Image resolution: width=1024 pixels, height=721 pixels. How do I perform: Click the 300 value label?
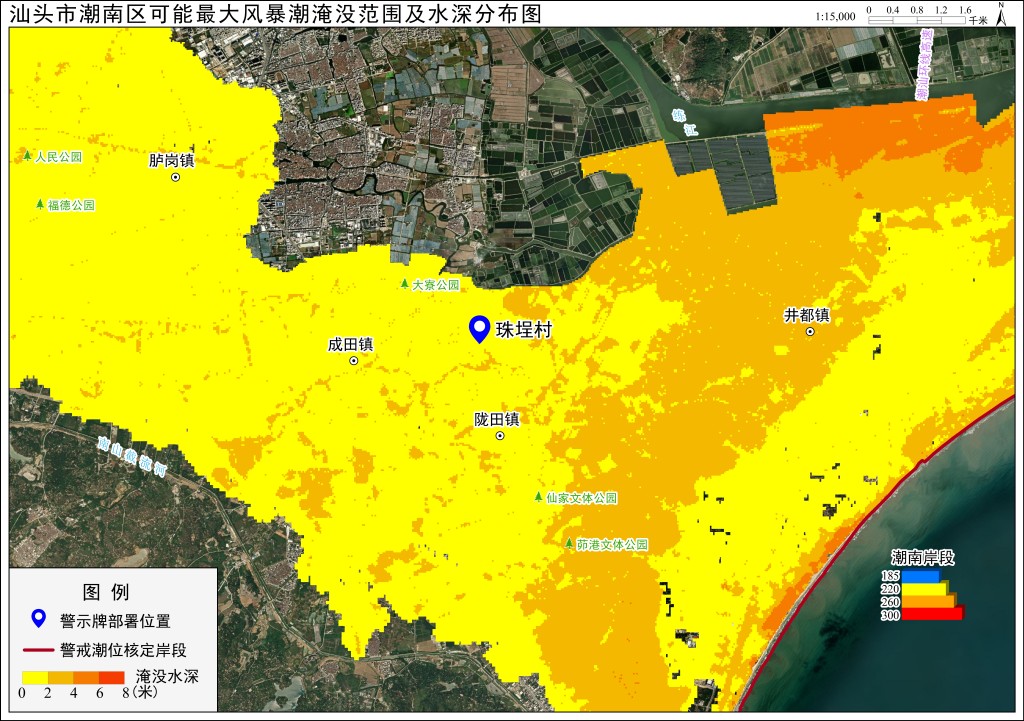point(890,615)
